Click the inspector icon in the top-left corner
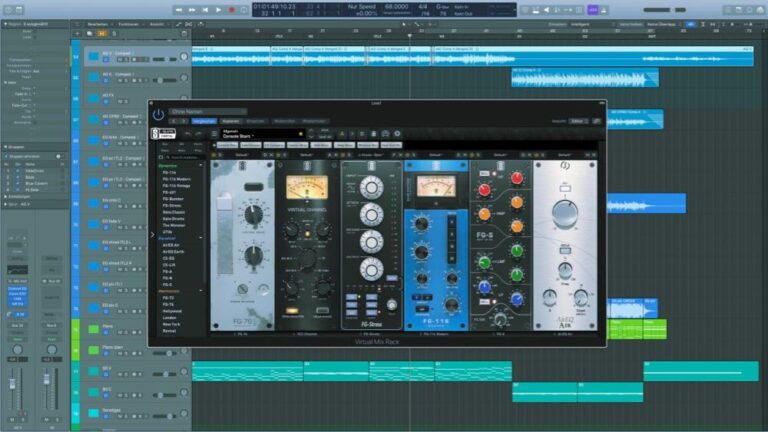 [x=19, y=10]
